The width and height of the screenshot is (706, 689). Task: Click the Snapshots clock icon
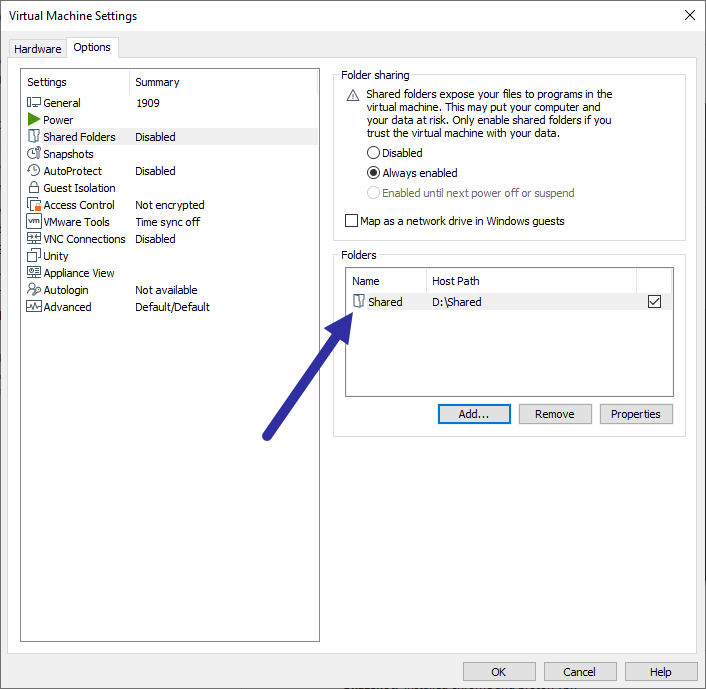[34, 153]
